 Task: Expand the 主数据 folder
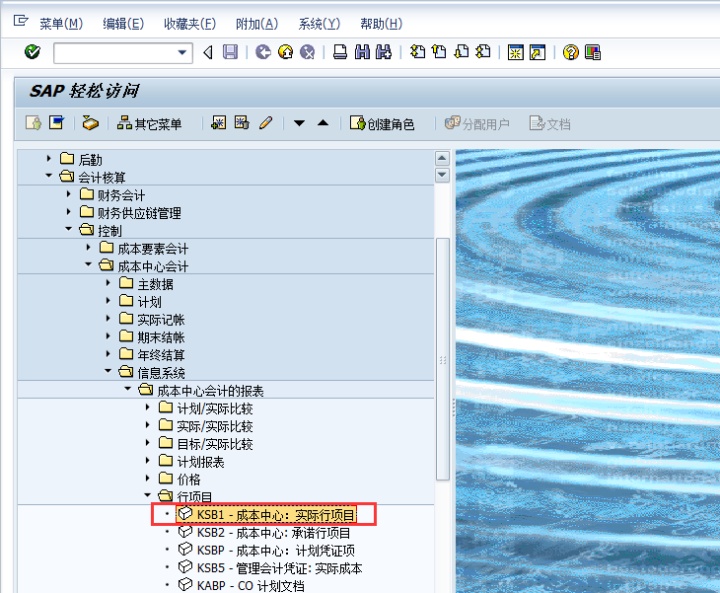click(x=108, y=282)
